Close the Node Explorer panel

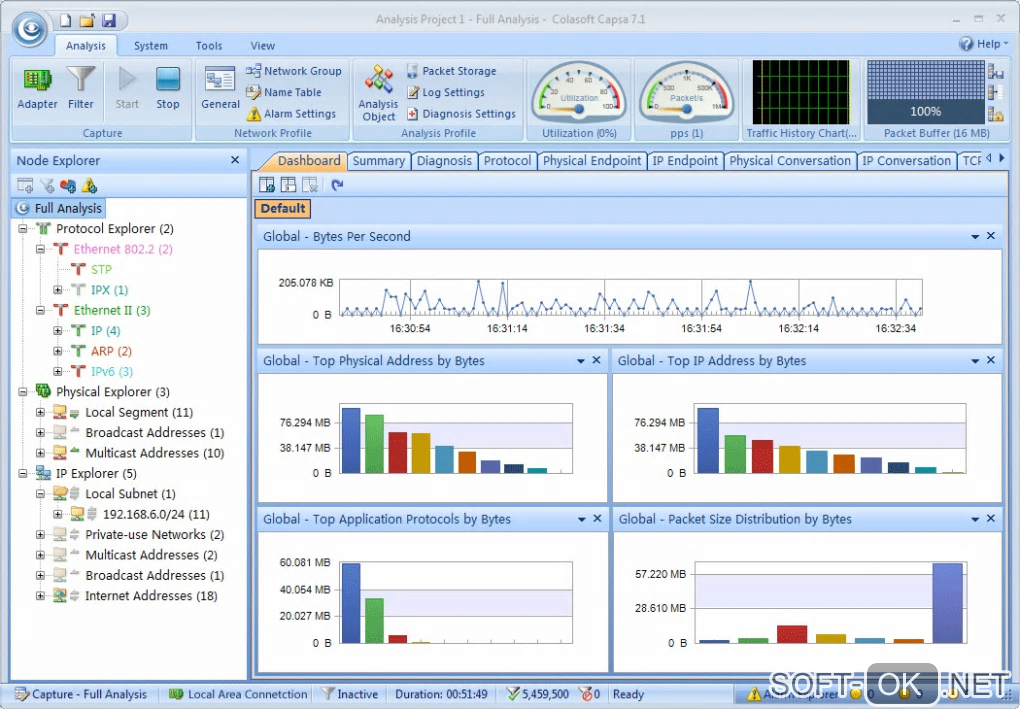[x=235, y=160]
